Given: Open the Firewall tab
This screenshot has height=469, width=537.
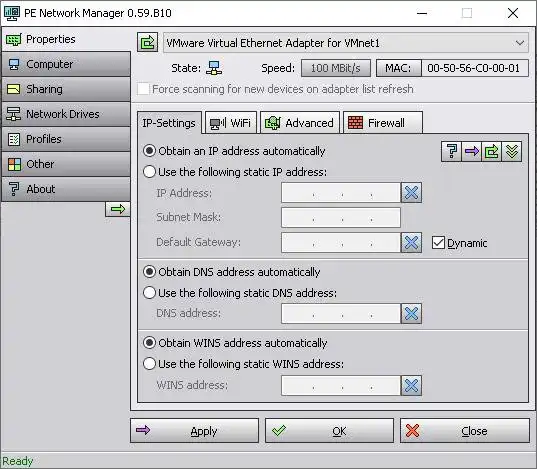Looking at the screenshot, I should click(383, 123).
